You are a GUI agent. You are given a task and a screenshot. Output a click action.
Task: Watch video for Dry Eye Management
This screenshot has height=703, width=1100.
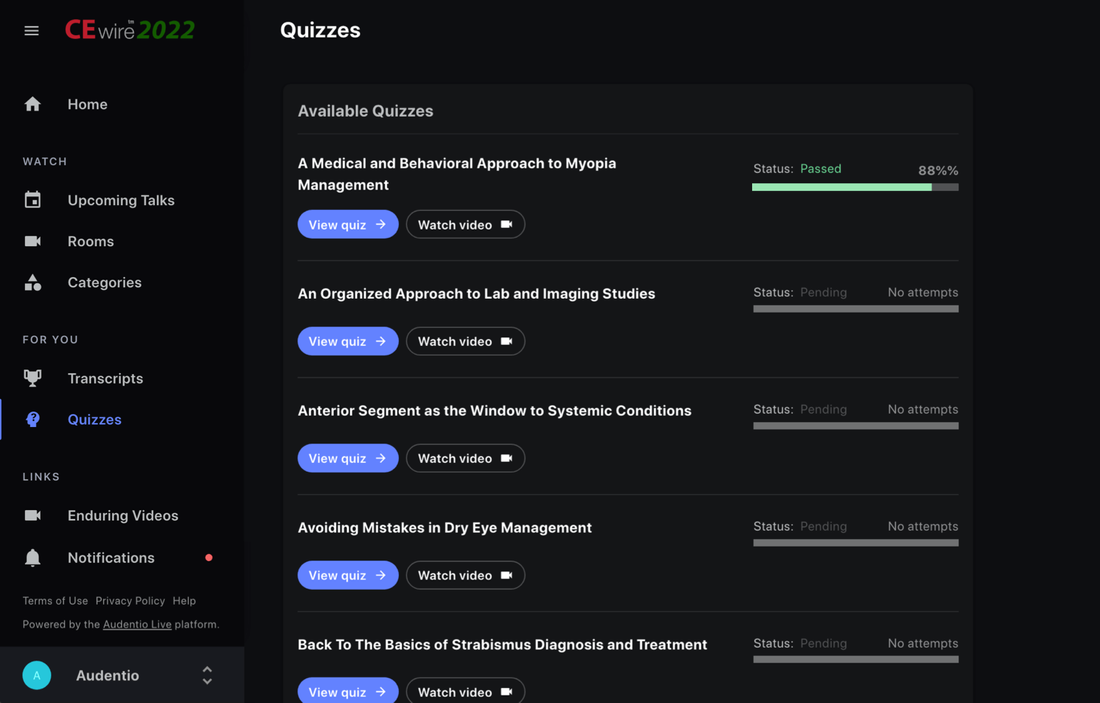click(x=465, y=576)
